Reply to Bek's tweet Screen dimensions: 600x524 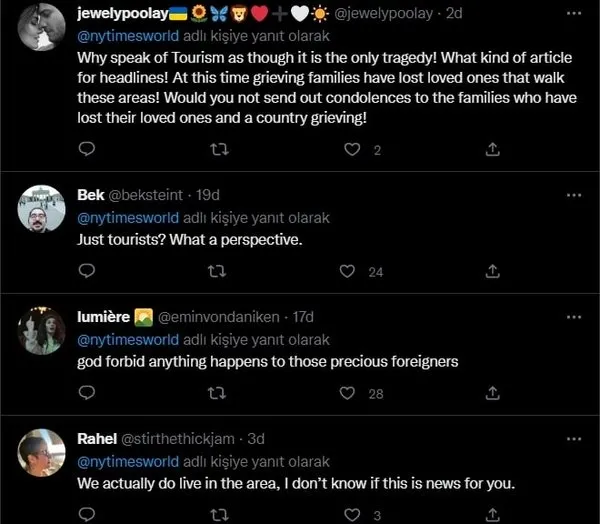[x=87, y=271]
